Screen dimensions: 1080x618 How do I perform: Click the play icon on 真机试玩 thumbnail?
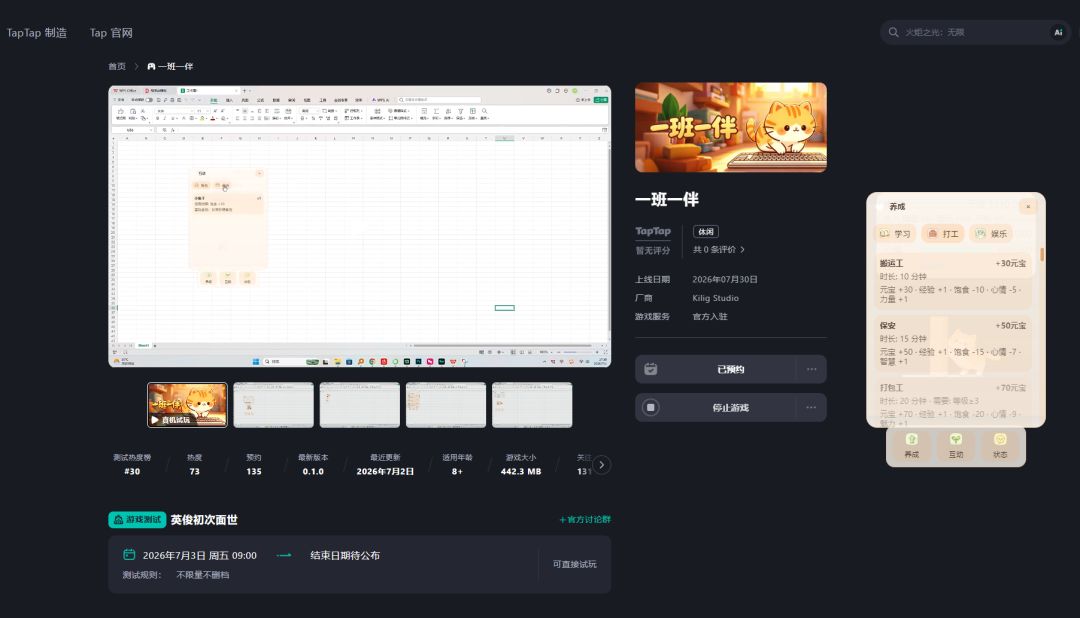(155, 420)
